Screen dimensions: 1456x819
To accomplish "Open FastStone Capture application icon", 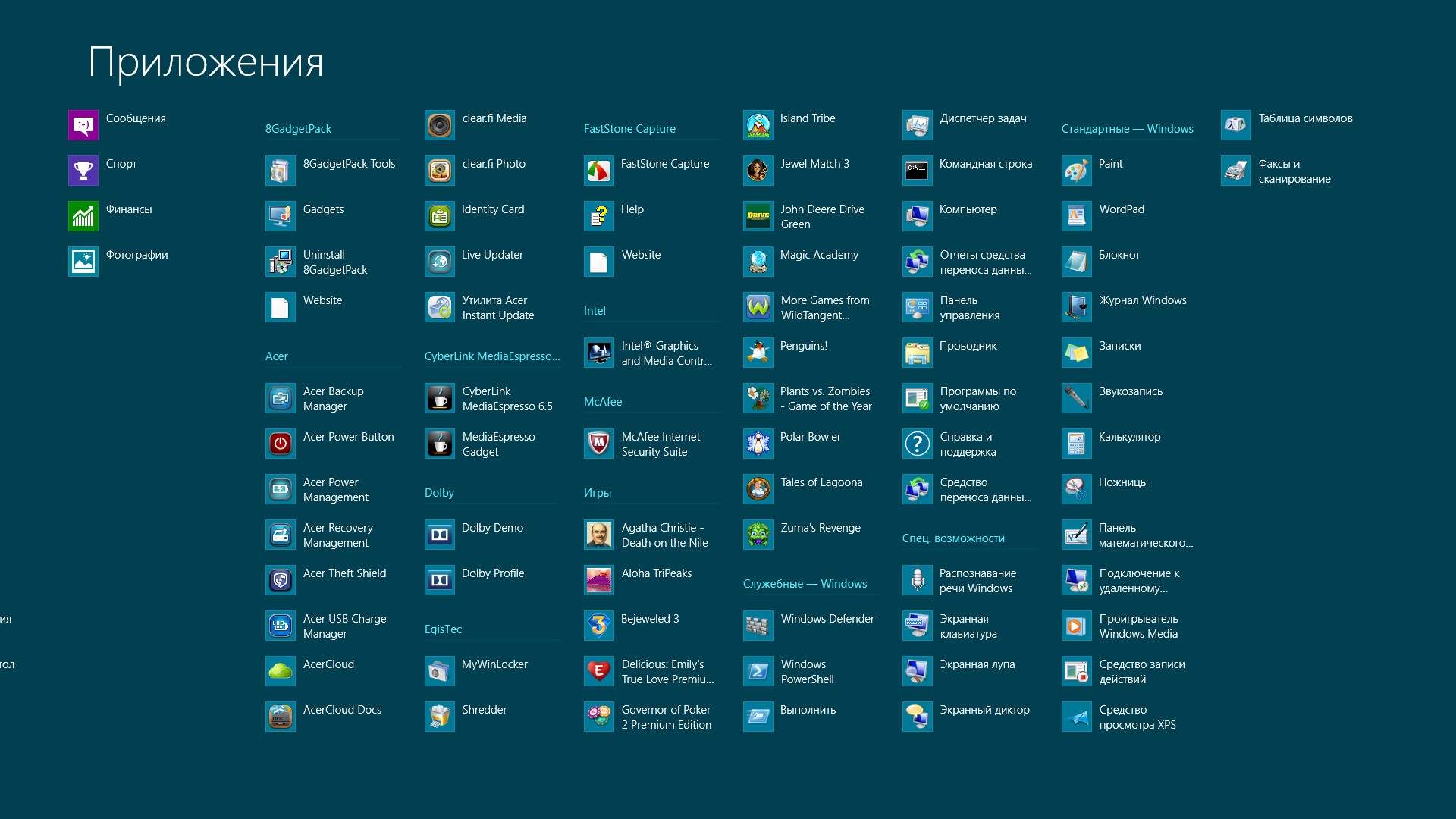I will tap(599, 171).
